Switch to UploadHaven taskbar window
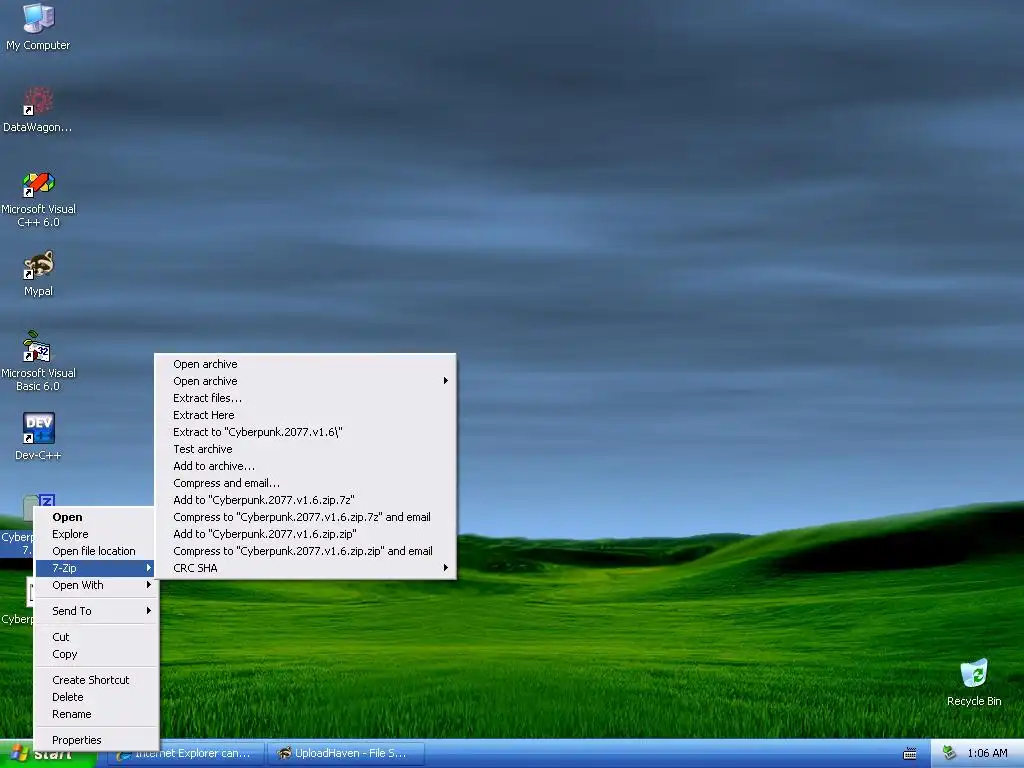 346,754
